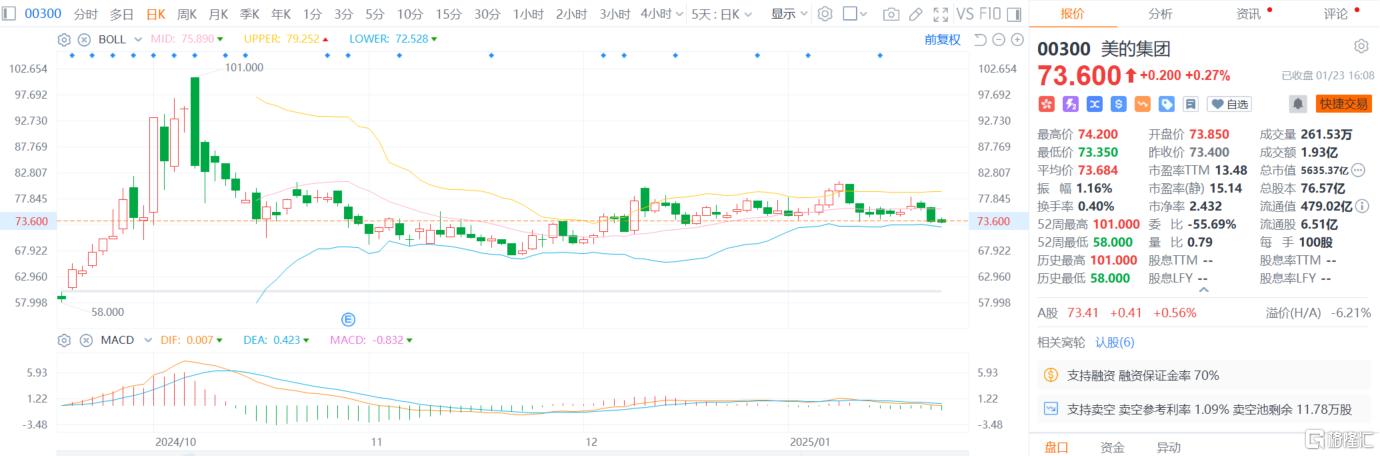Switch chart to 分时 view
Screen dimensions: 1380x456
pos(85,14)
